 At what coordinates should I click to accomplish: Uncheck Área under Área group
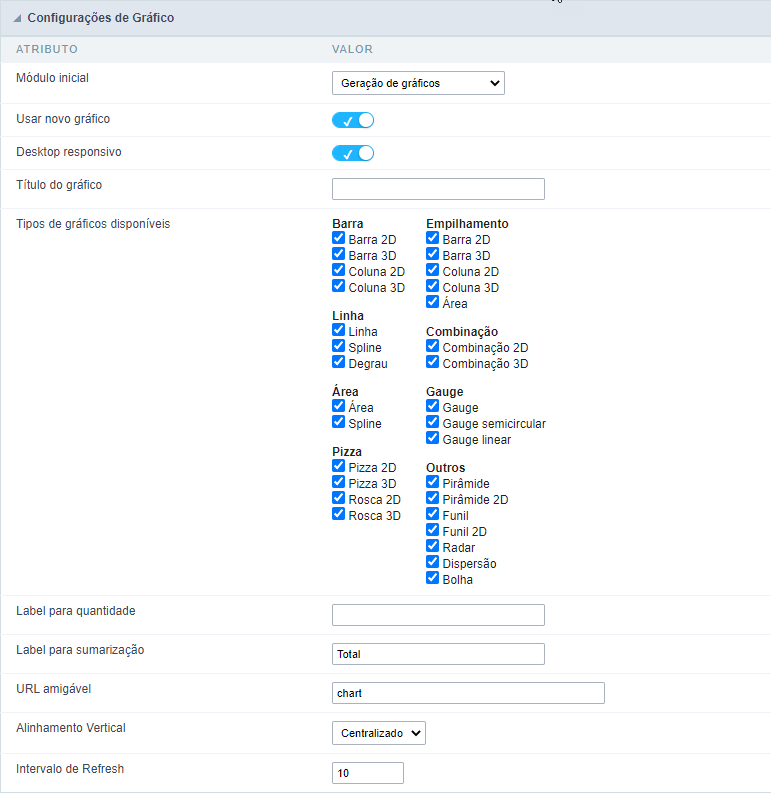(x=338, y=406)
